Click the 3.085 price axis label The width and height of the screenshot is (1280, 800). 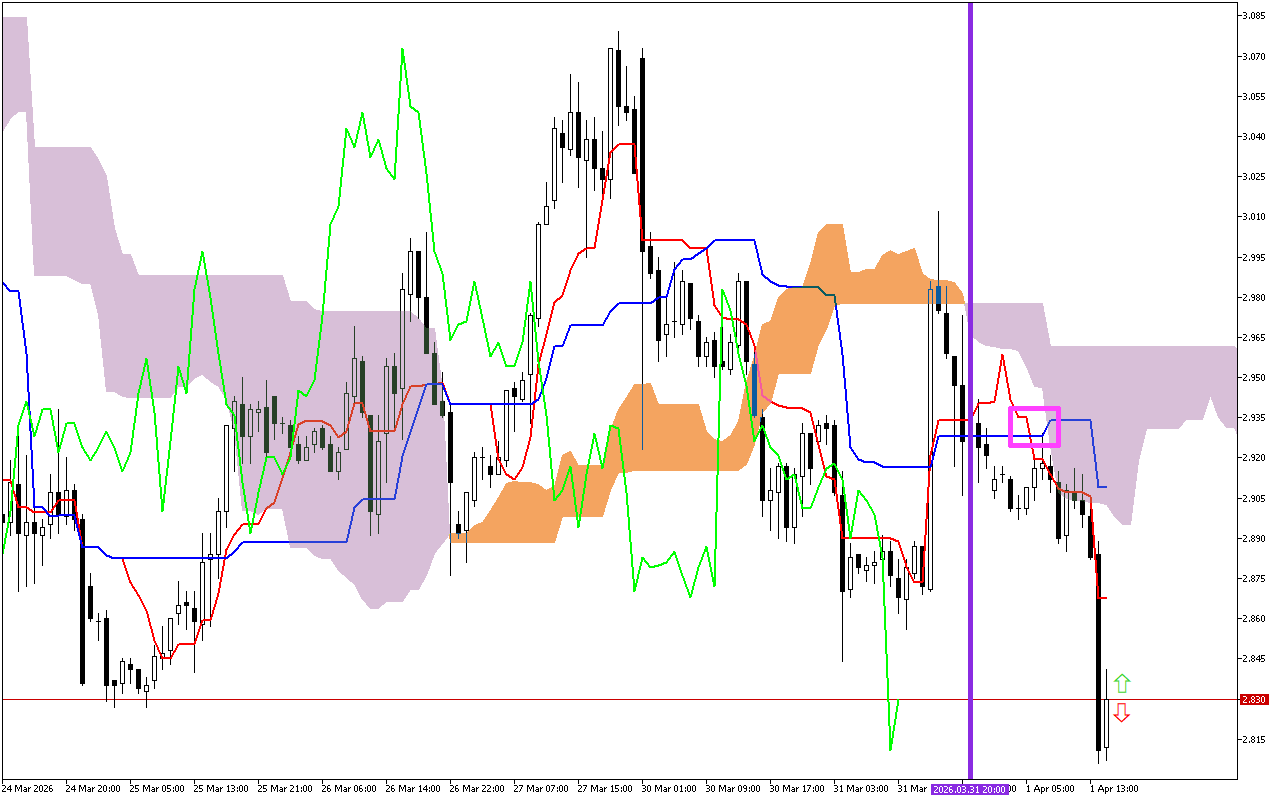click(1254, 16)
